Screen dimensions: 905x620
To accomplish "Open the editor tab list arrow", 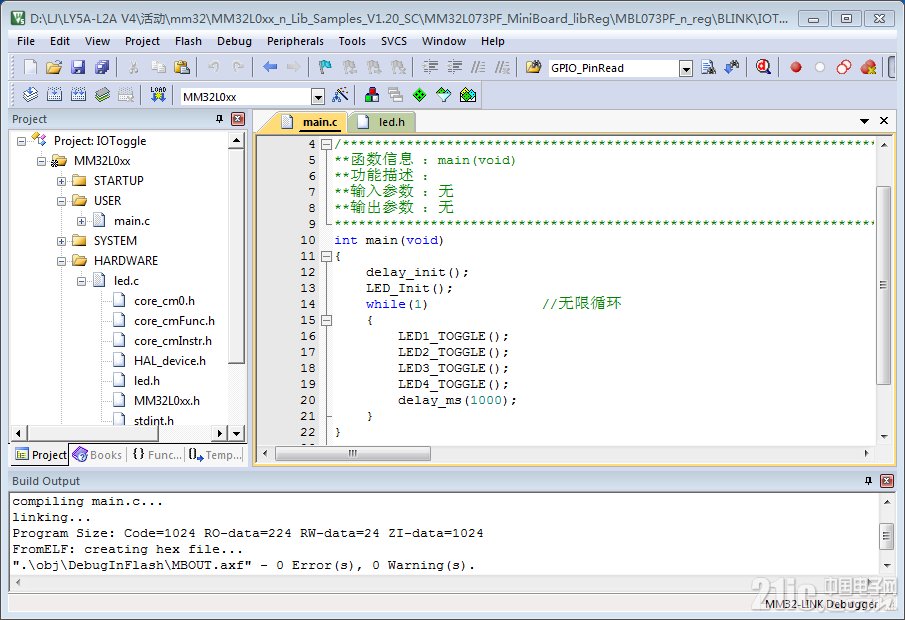I will [864, 121].
